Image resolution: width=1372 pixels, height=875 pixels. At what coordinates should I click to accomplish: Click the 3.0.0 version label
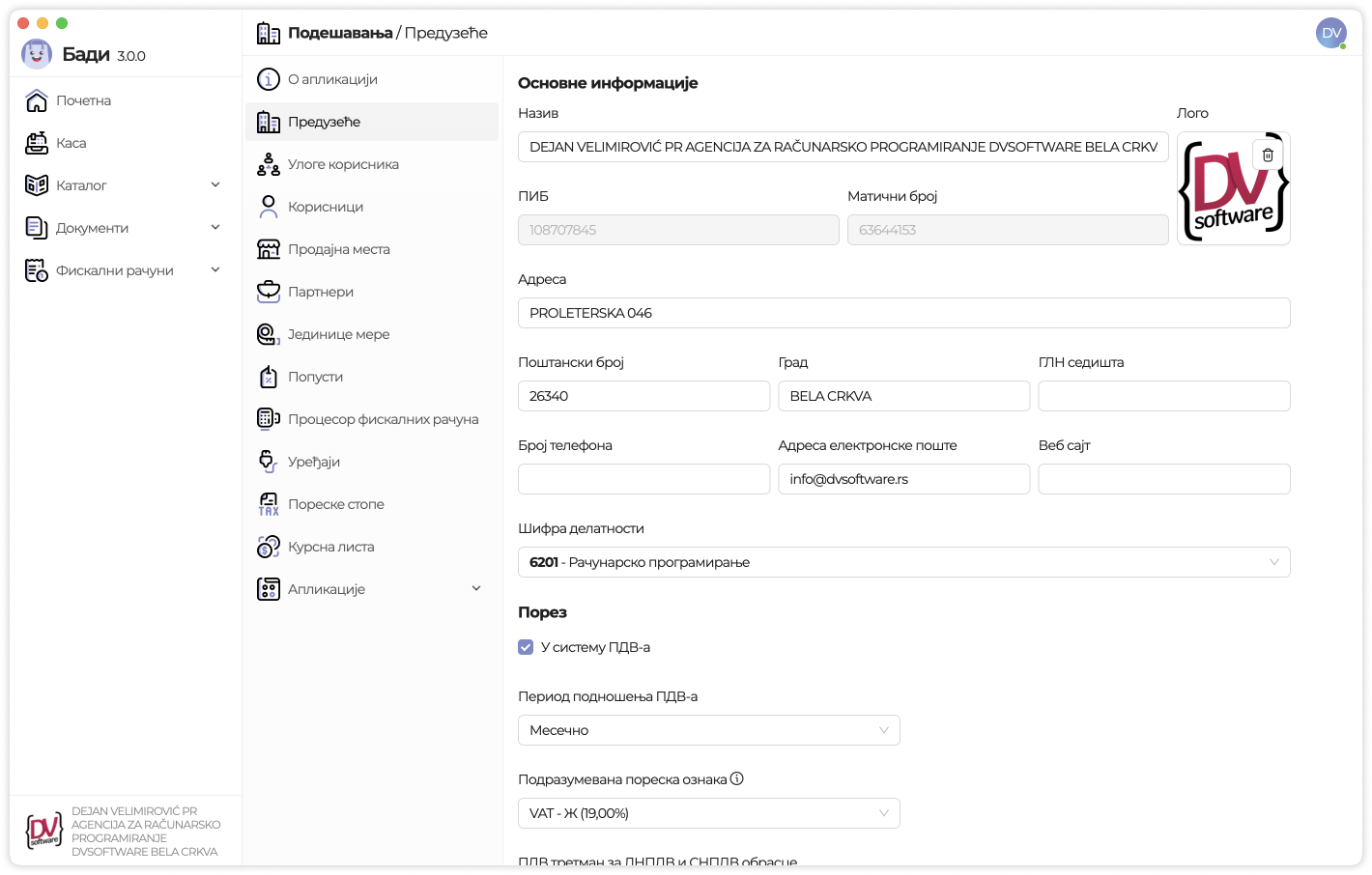click(x=131, y=56)
